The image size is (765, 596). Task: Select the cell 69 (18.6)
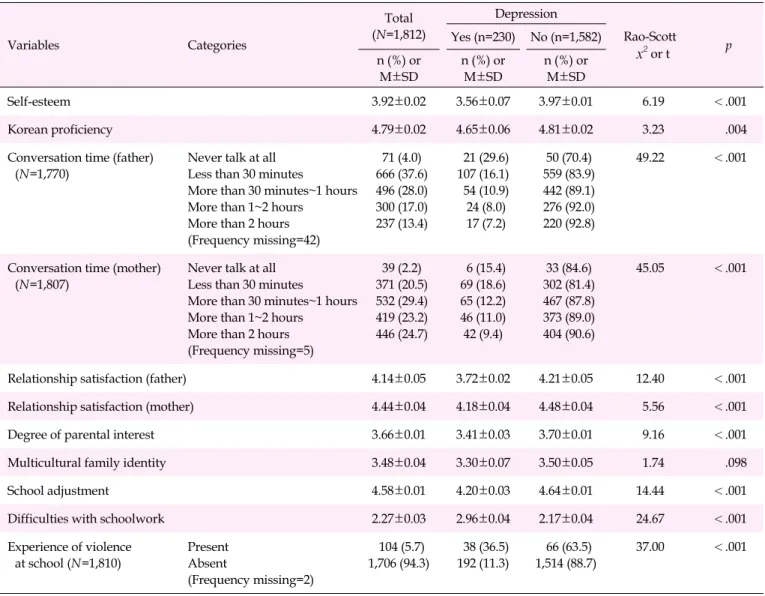point(483,284)
